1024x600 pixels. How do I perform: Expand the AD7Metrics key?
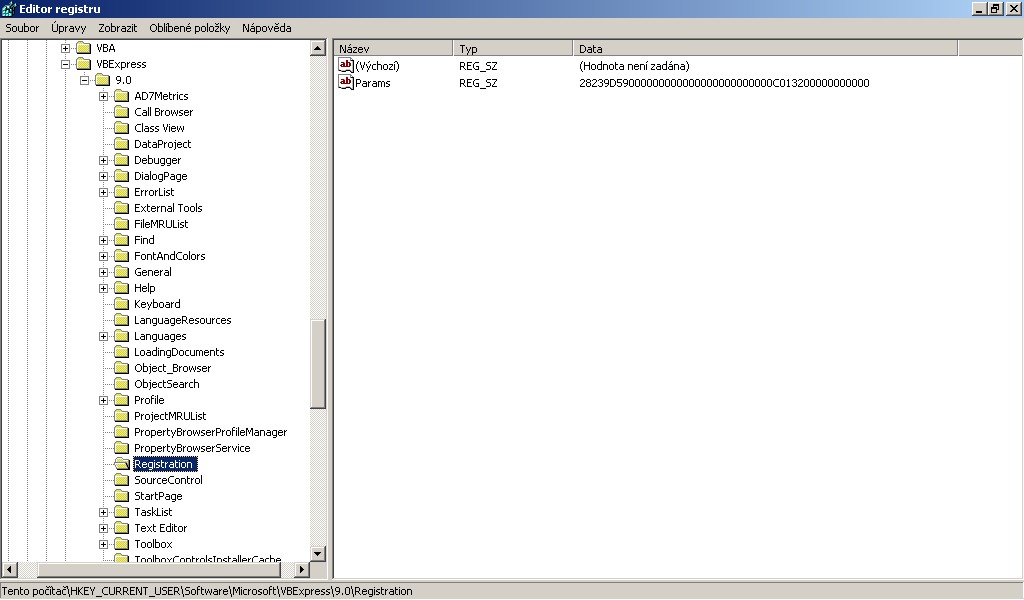pos(103,96)
